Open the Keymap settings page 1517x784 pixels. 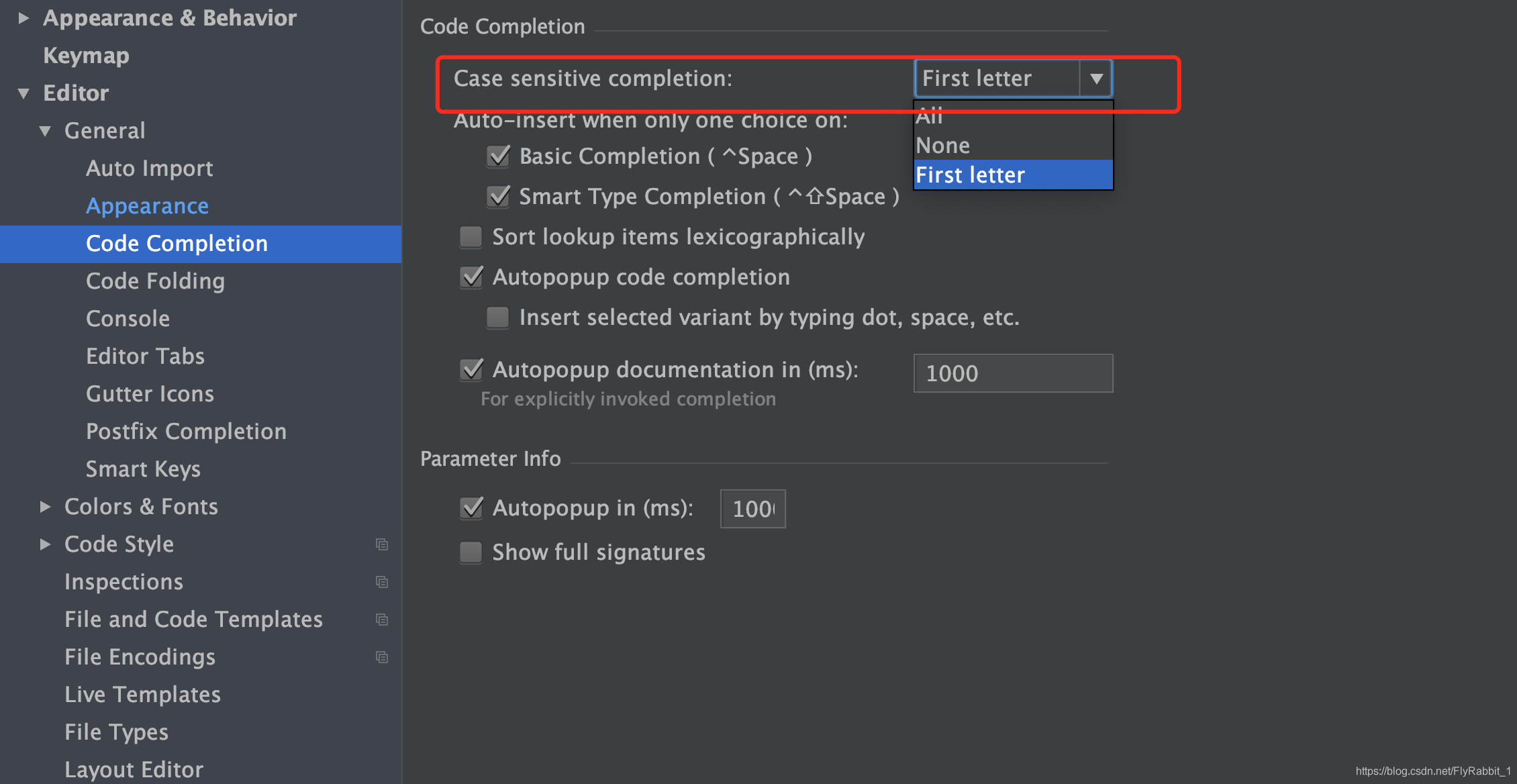pyautogui.click(x=86, y=56)
